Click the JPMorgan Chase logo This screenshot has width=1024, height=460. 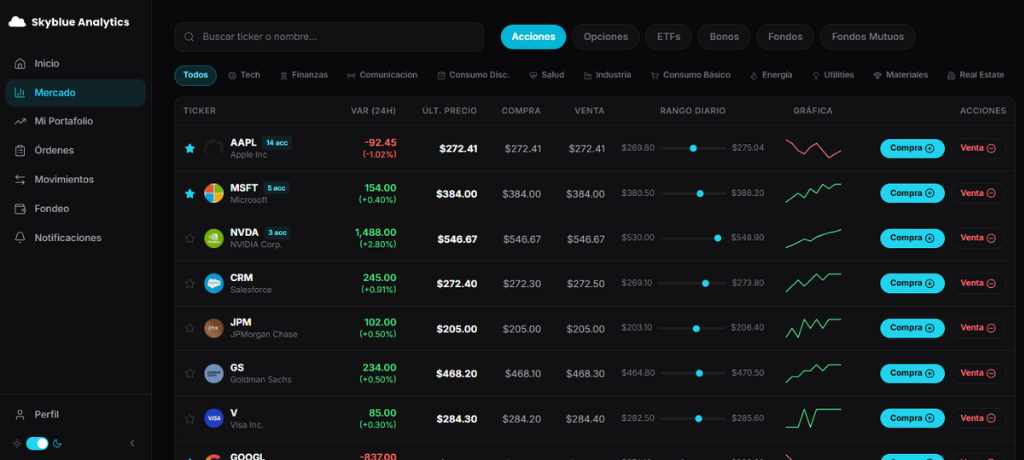214,329
